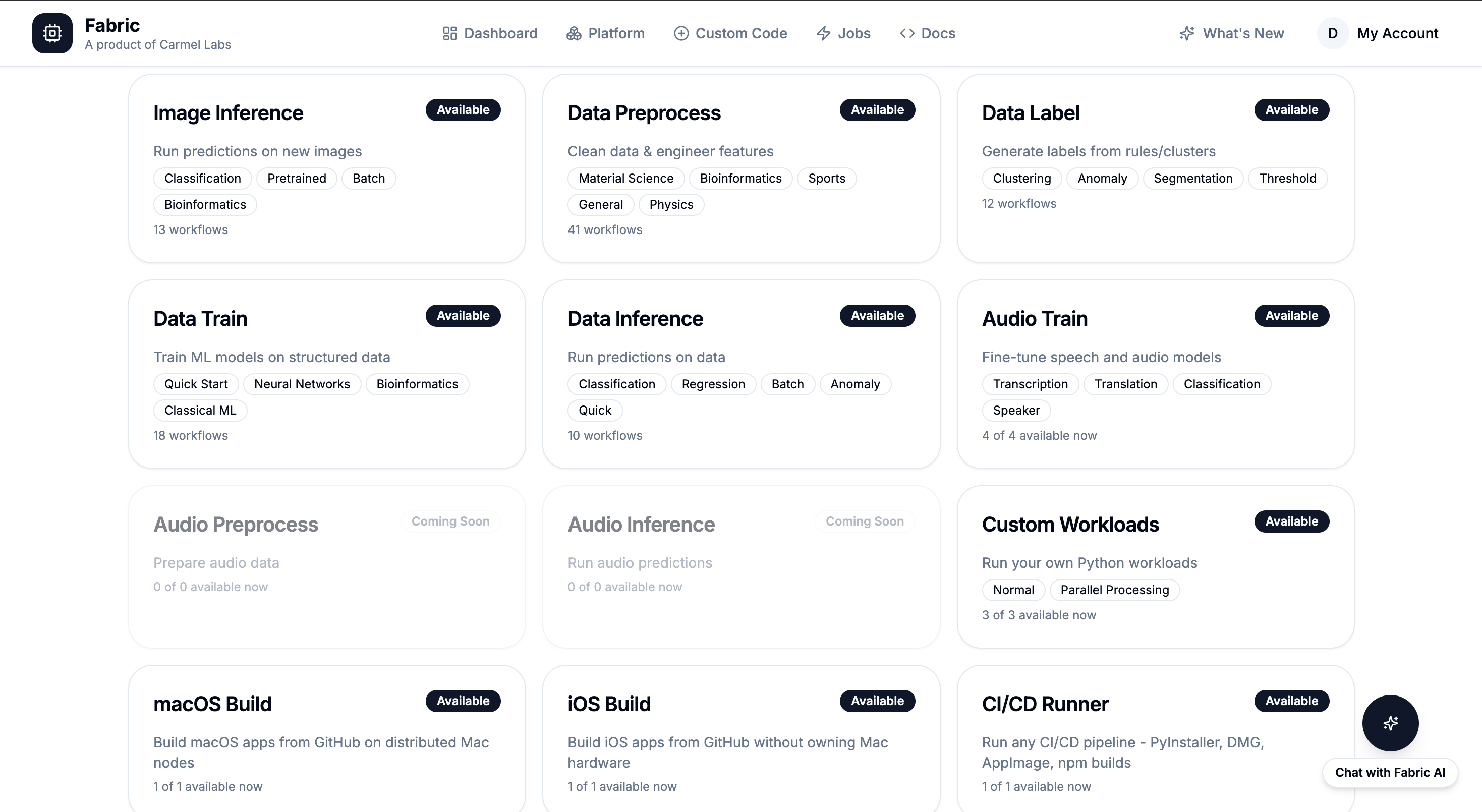Click the Jobs lightning bolt icon

823,33
